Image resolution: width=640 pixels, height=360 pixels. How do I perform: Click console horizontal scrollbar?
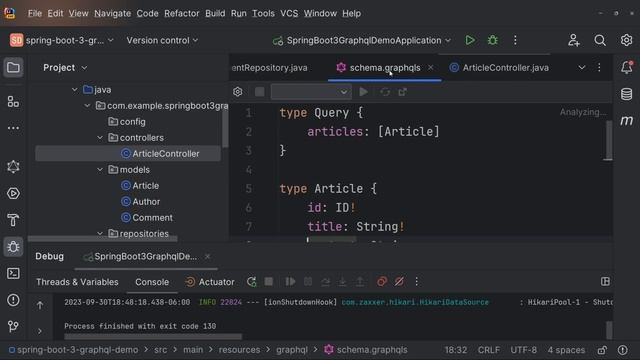coord(153,337)
